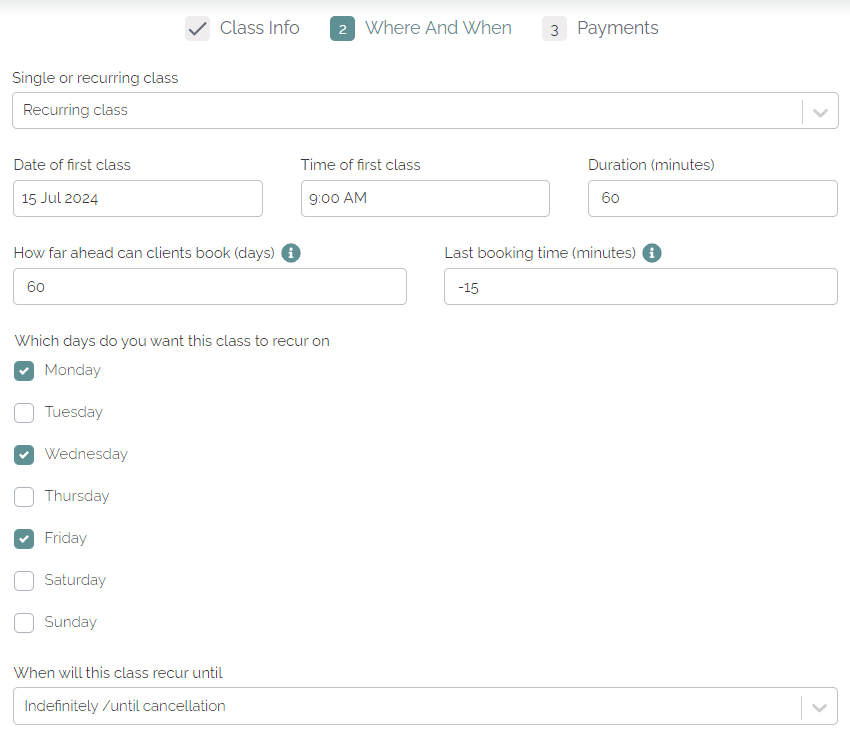850x731 pixels.
Task: Check the Saturday checkbox
Action: [24, 581]
